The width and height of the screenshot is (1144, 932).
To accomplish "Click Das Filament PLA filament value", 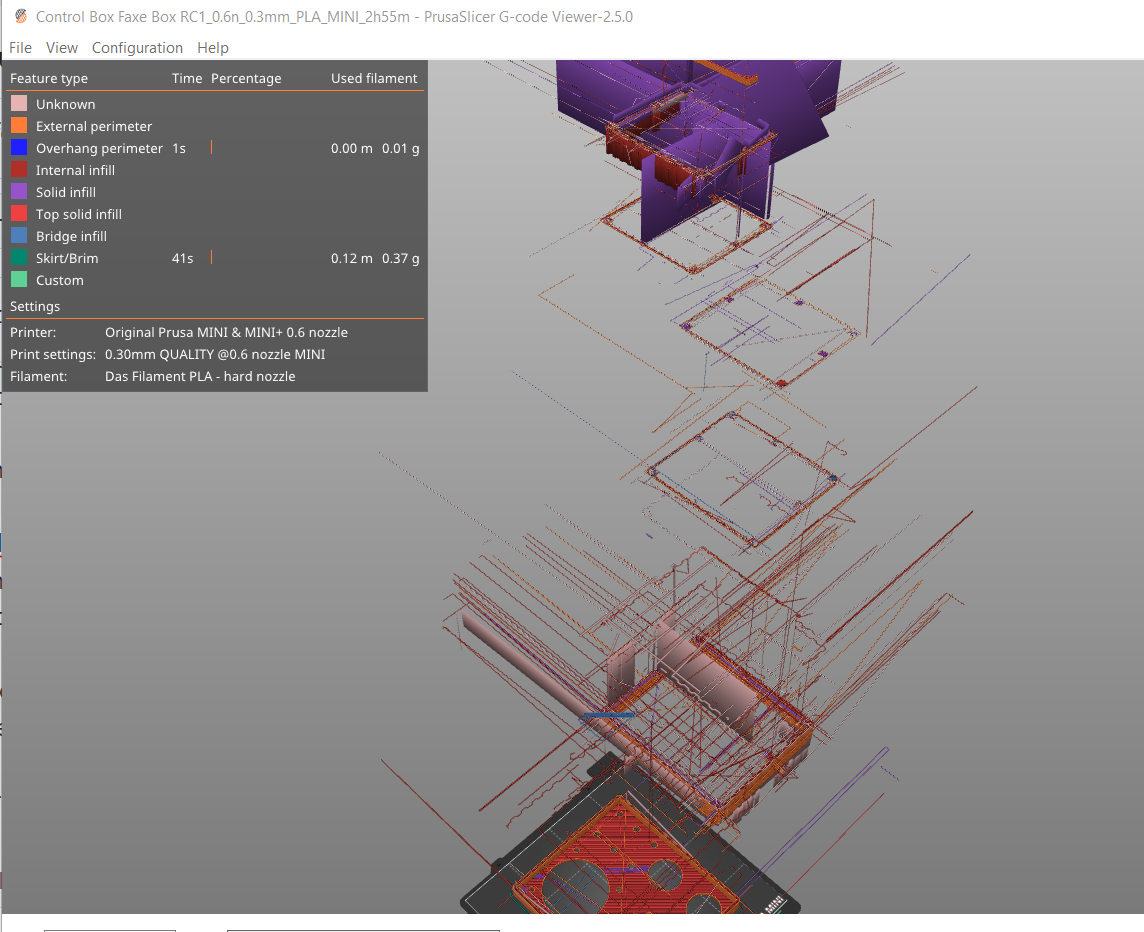I will tap(200, 376).
